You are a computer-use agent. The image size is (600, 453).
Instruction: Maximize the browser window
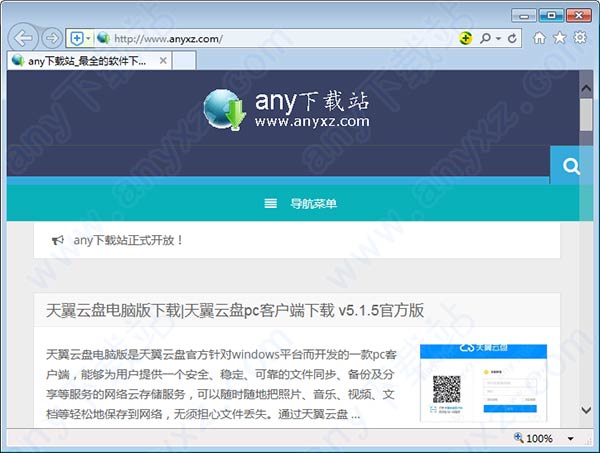click(x=551, y=15)
